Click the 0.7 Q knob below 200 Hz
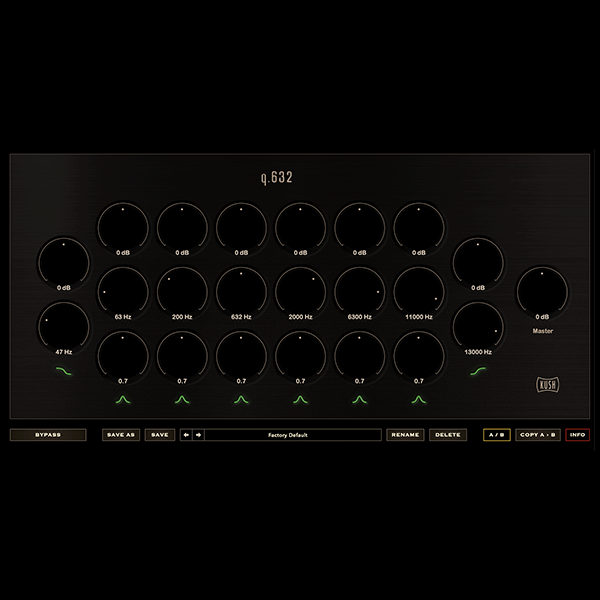The image size is (600, 600). (182, 357)
